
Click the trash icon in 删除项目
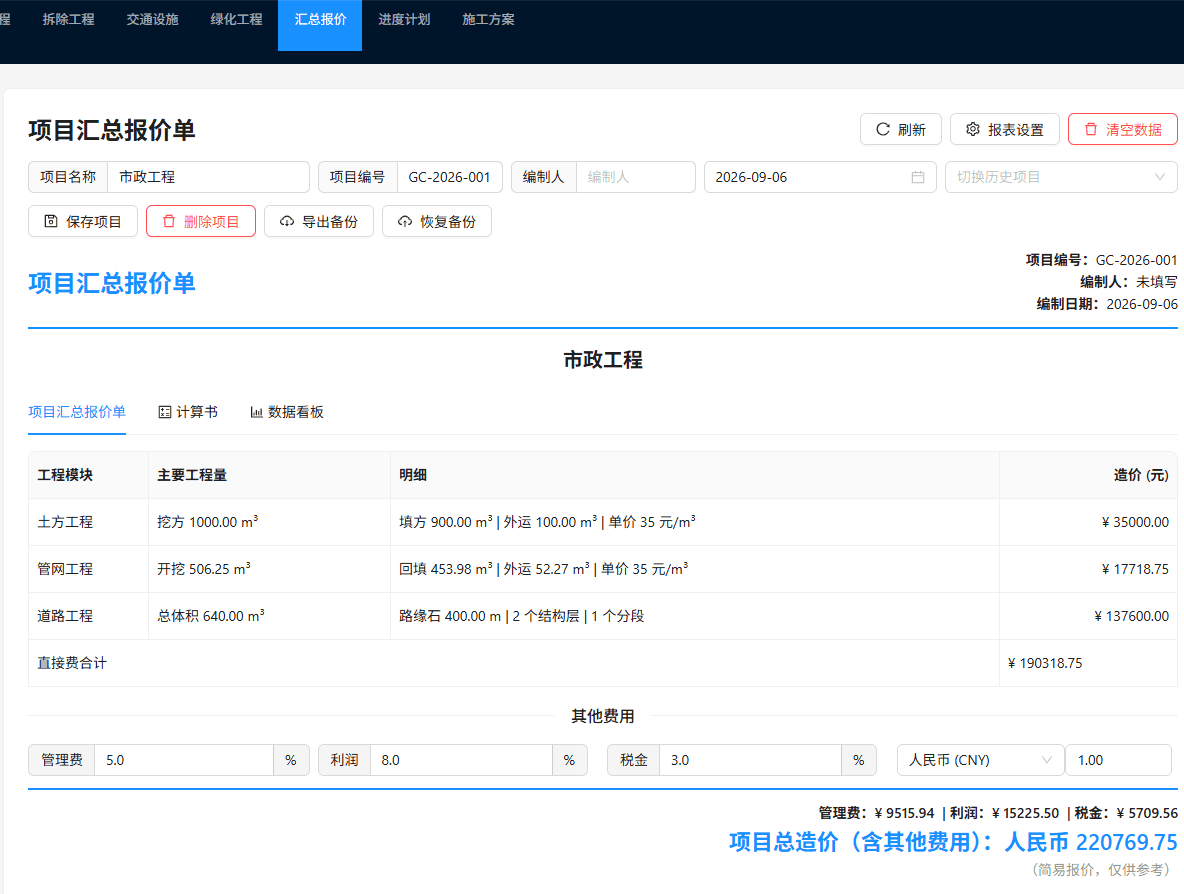169,221
